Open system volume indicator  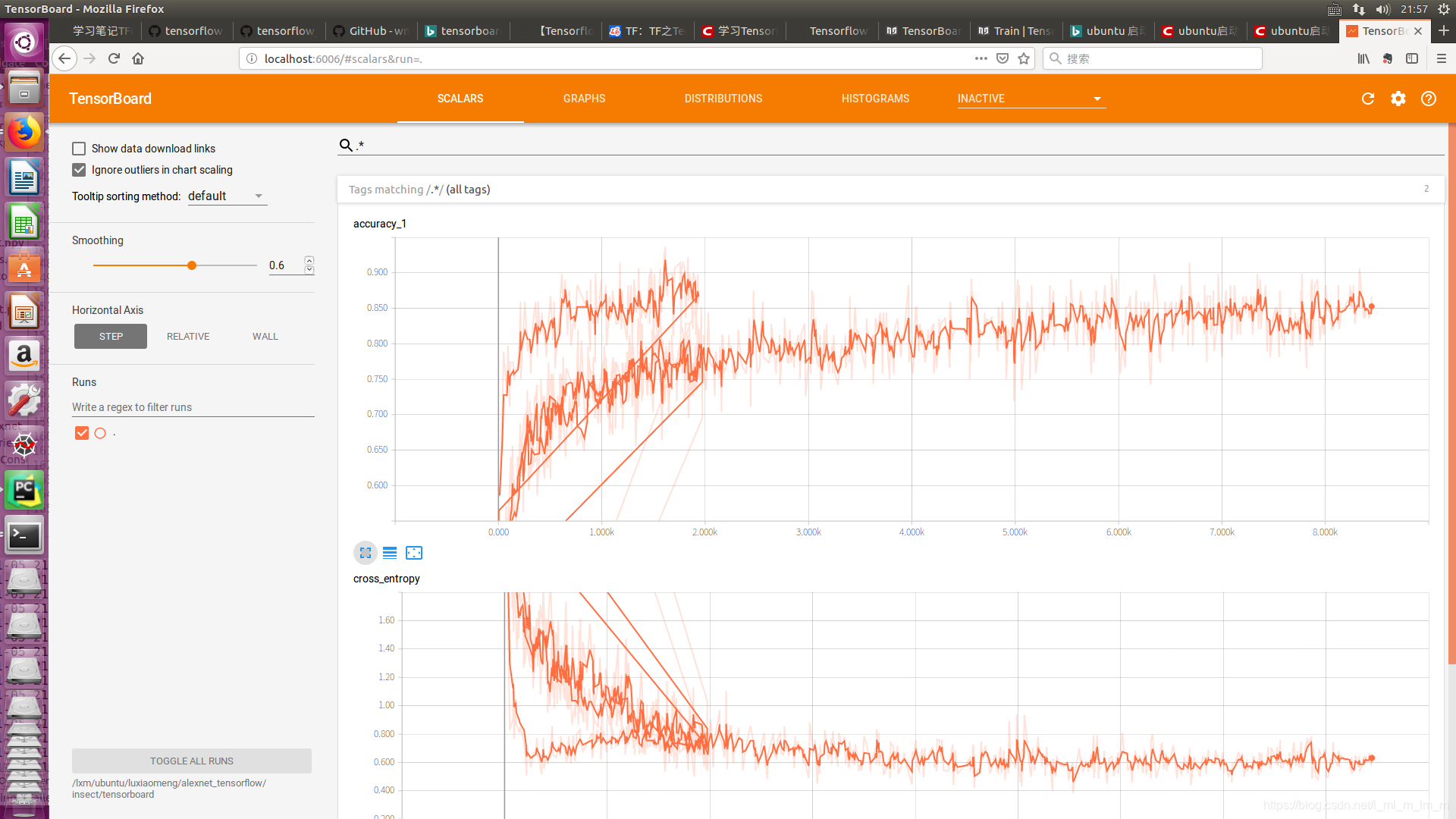pyautogui.click(x=1383, y=9)
